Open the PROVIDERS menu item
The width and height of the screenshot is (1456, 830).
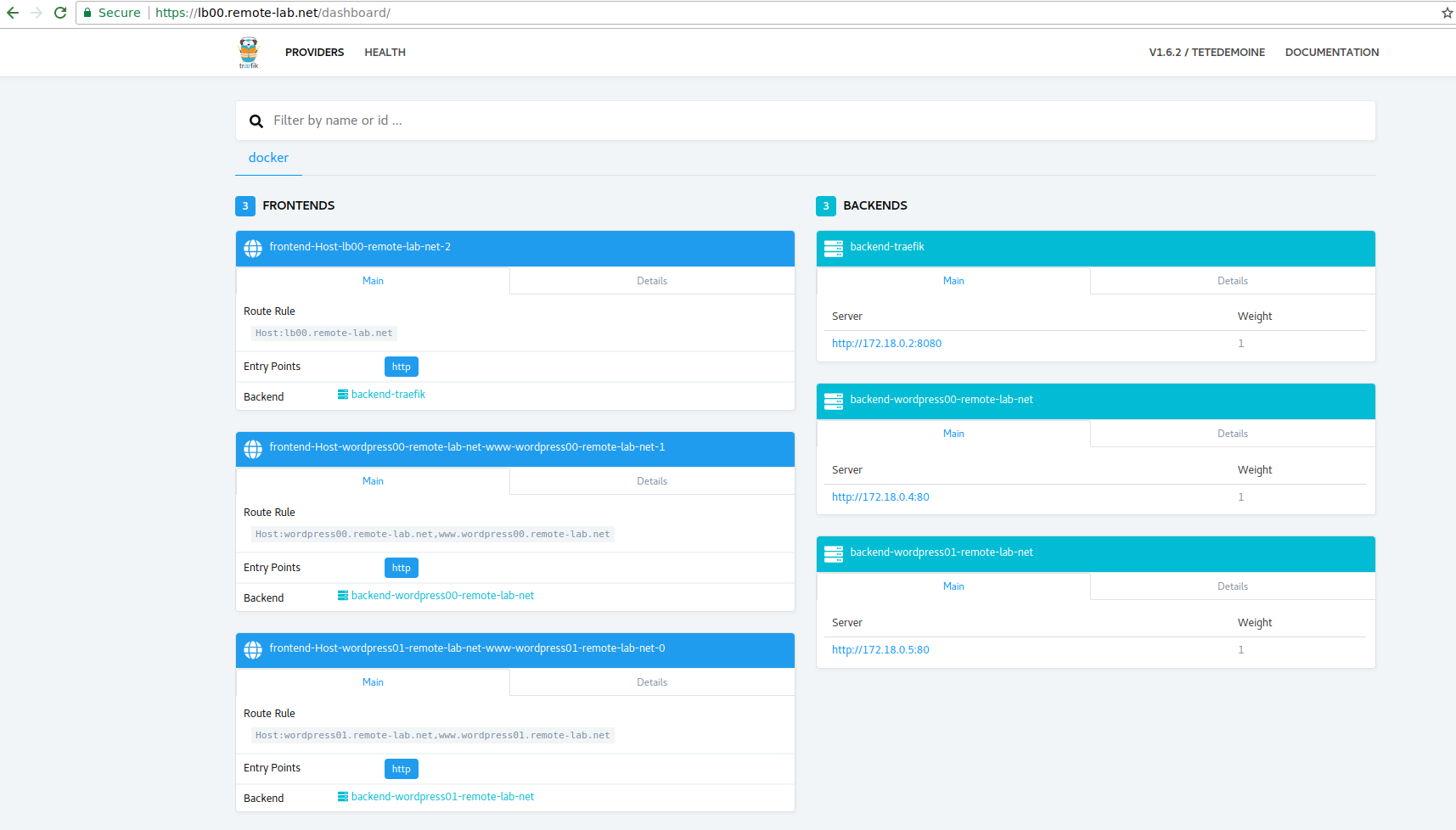pos(314,53)
